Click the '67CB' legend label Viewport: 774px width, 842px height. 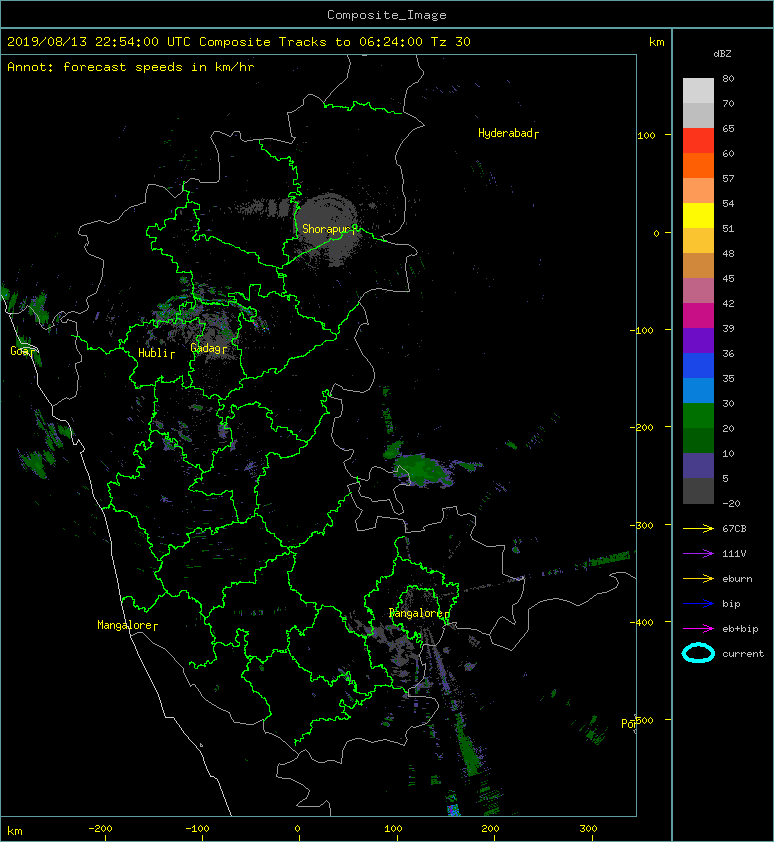[x=734, y=529]
